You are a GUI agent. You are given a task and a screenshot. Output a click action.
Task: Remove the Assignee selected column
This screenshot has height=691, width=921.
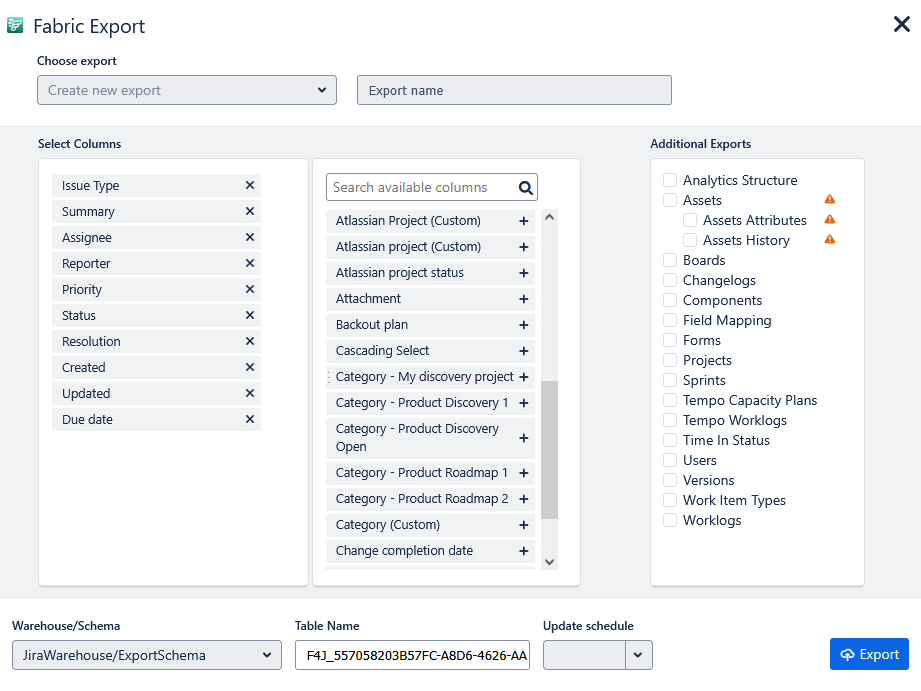pyautogui.click(x=250, y=238)
